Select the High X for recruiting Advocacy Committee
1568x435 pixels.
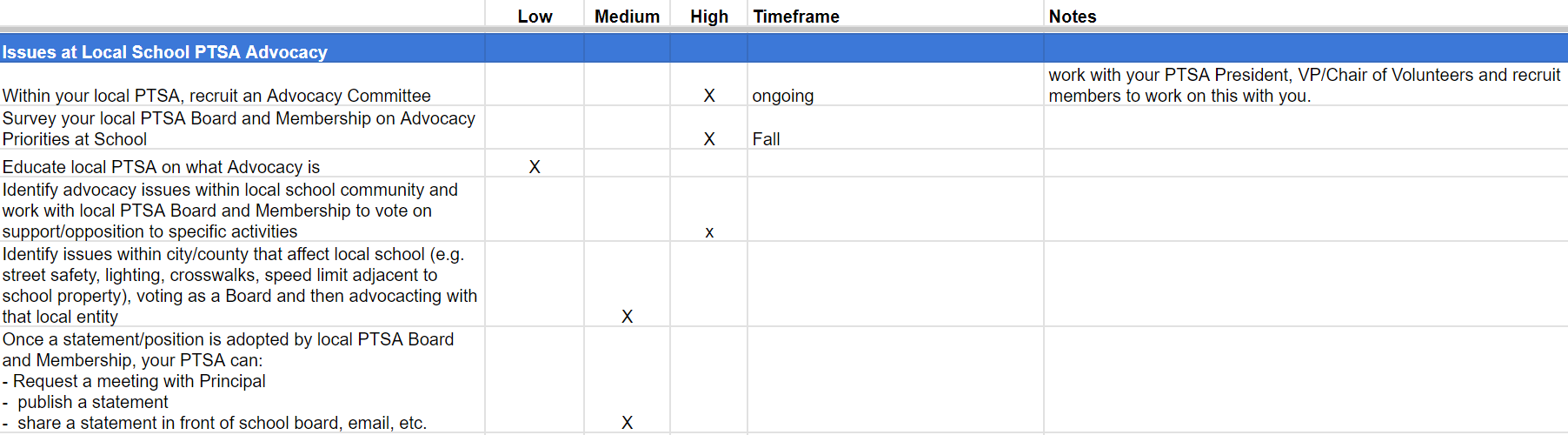click(x=709, y=96)
